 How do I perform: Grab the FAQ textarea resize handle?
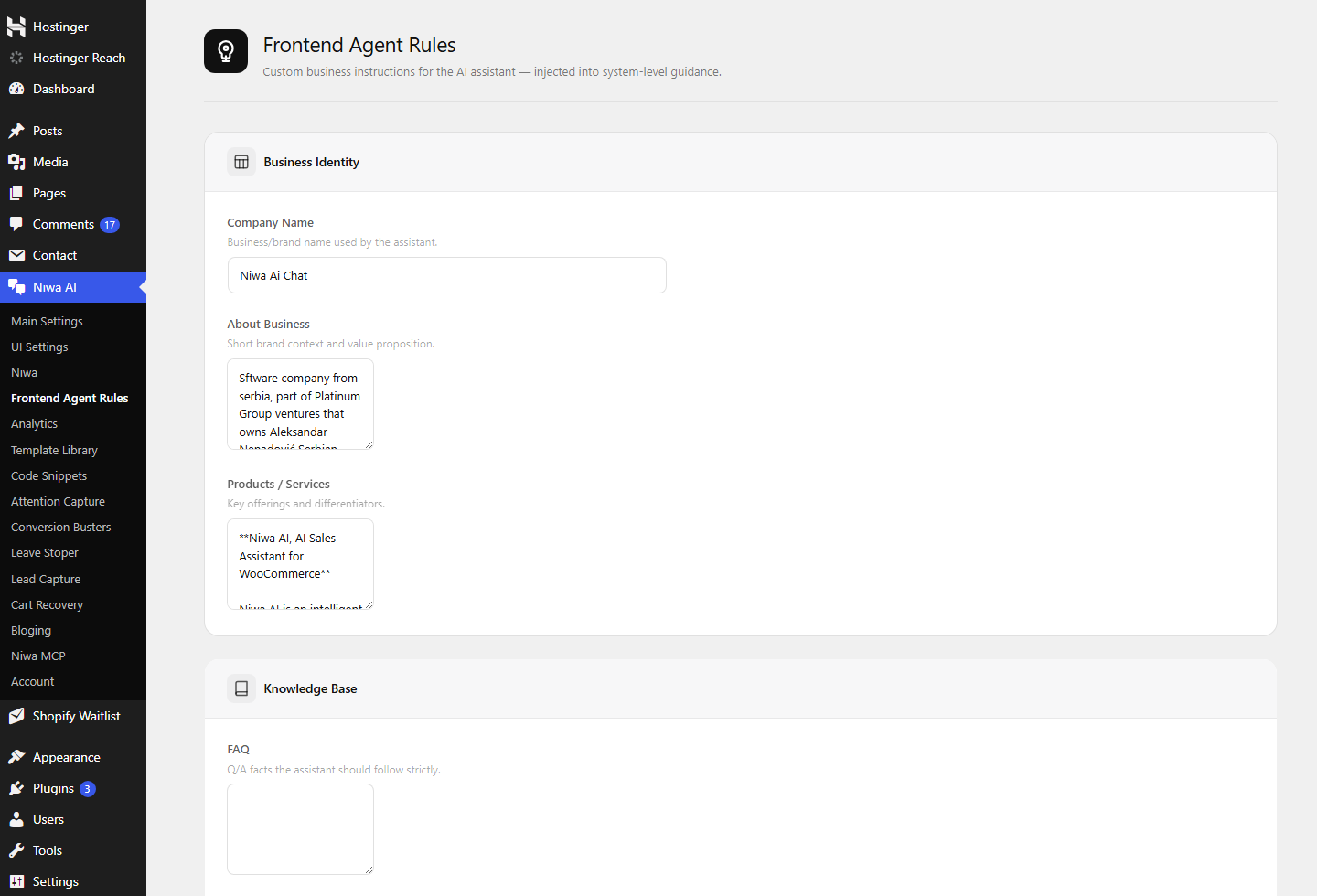(x=369, y=869)
